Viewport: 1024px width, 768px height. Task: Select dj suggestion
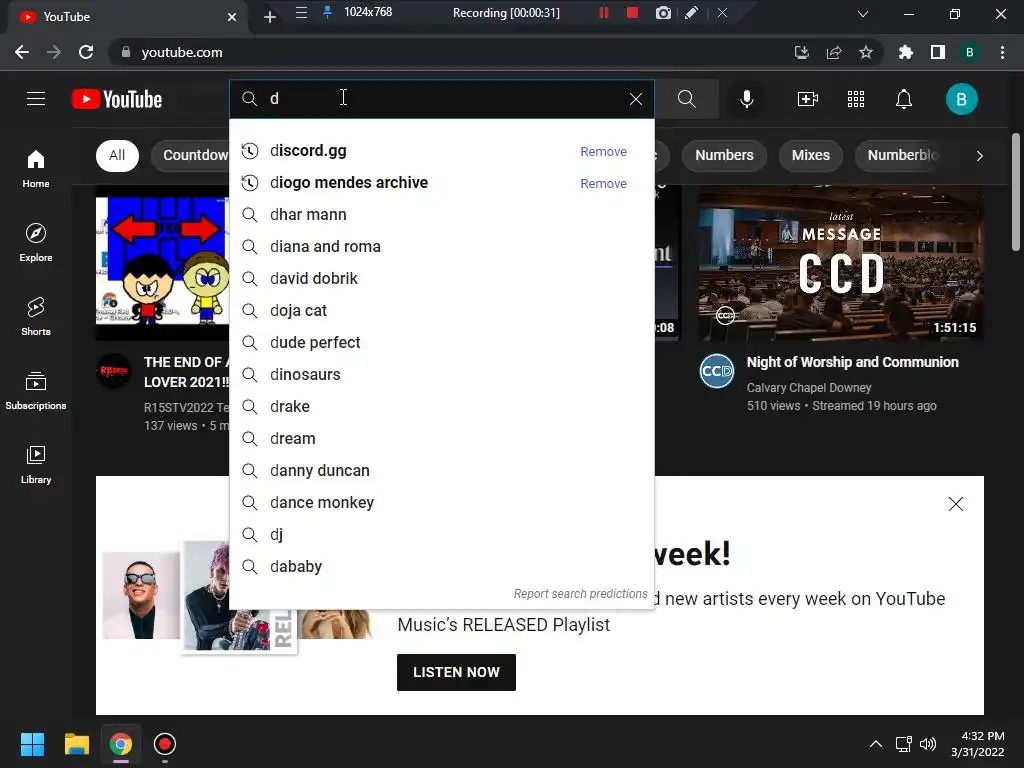(441, 535)
